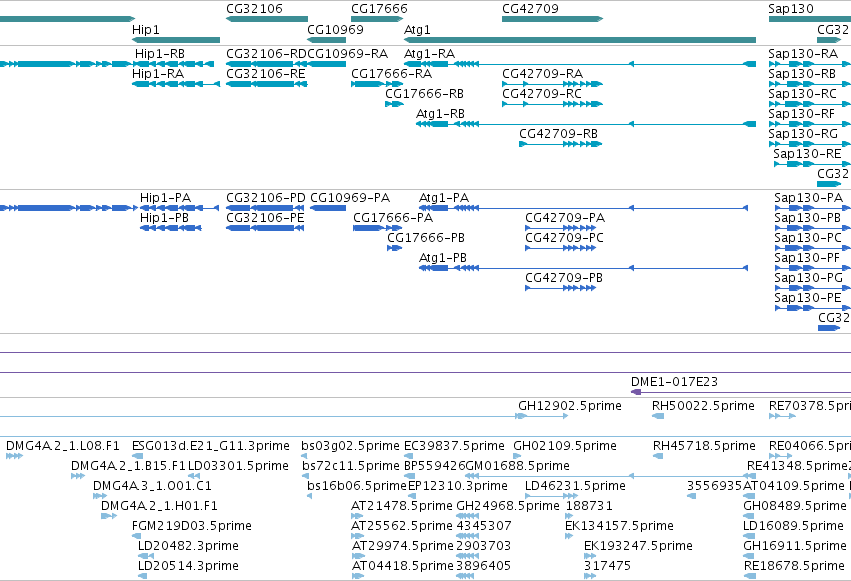Select the LD20514.3prime EST

coord(142,576)
